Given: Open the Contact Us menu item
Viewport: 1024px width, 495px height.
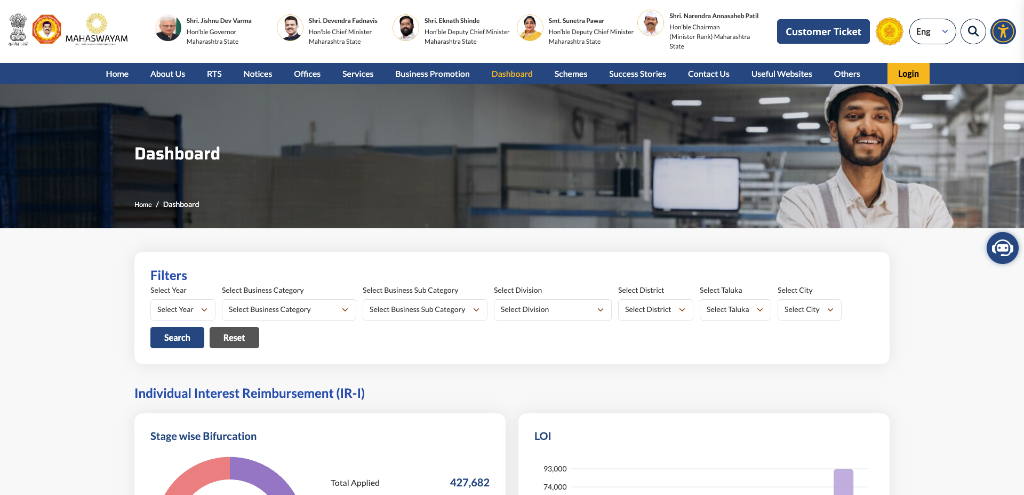Looking at the screenshot, I should point(709,74).
